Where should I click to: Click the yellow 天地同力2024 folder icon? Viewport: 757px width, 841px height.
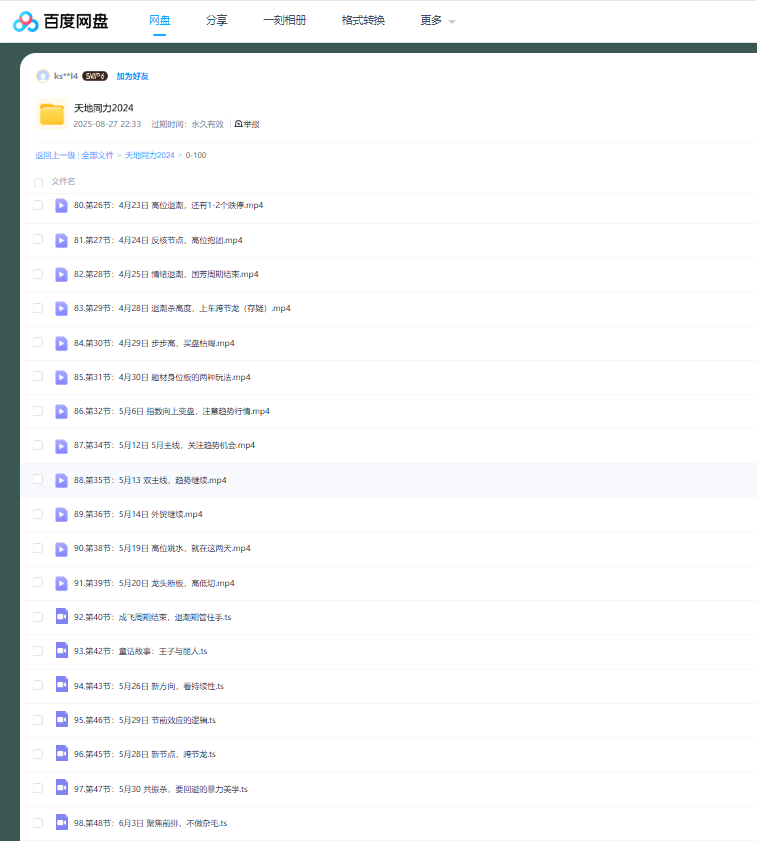[52, 114]
